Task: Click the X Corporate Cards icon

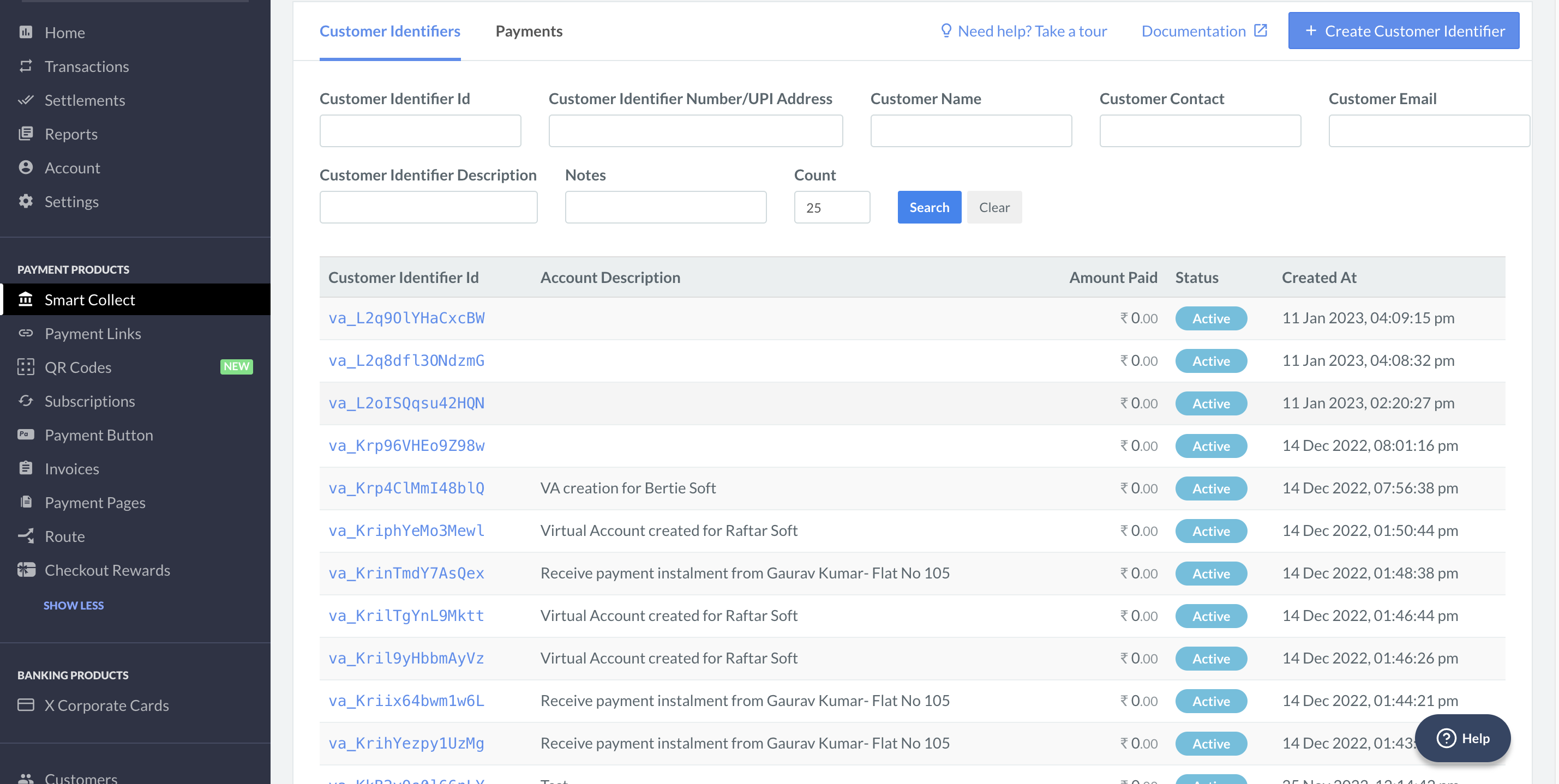Action: (26, 705)
